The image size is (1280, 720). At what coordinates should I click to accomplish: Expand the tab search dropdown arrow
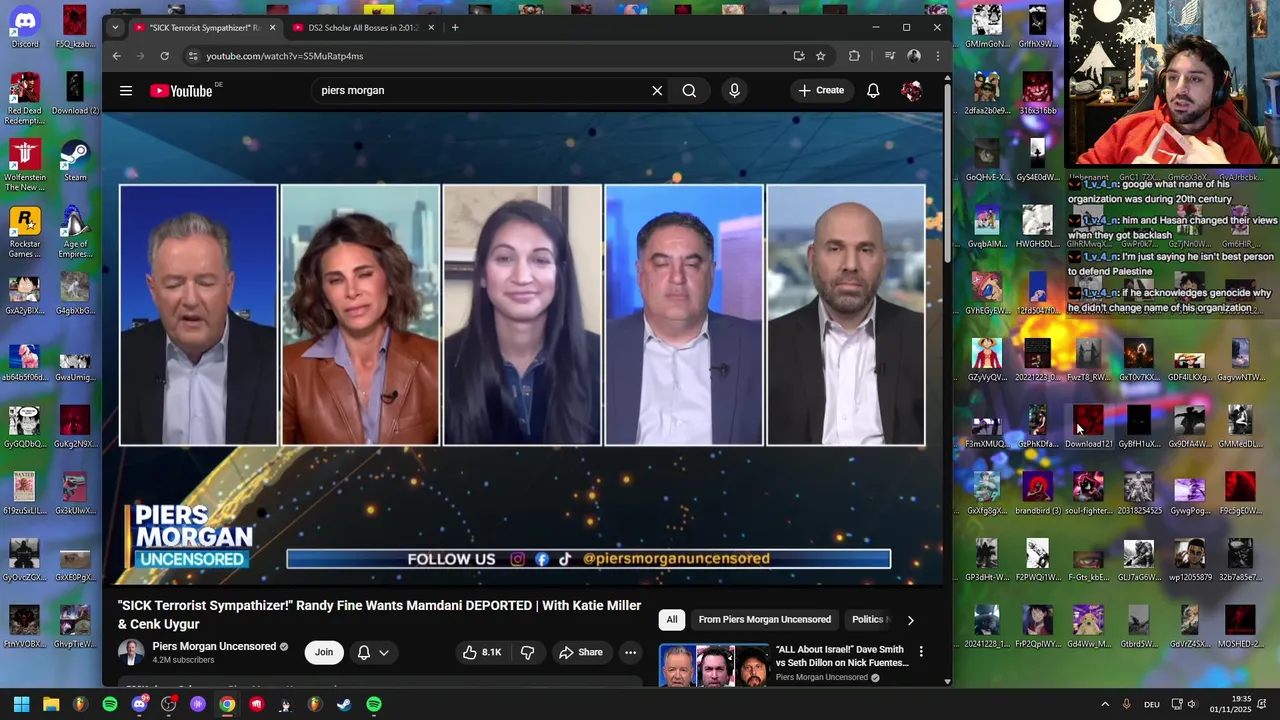[x=115, y=28]
